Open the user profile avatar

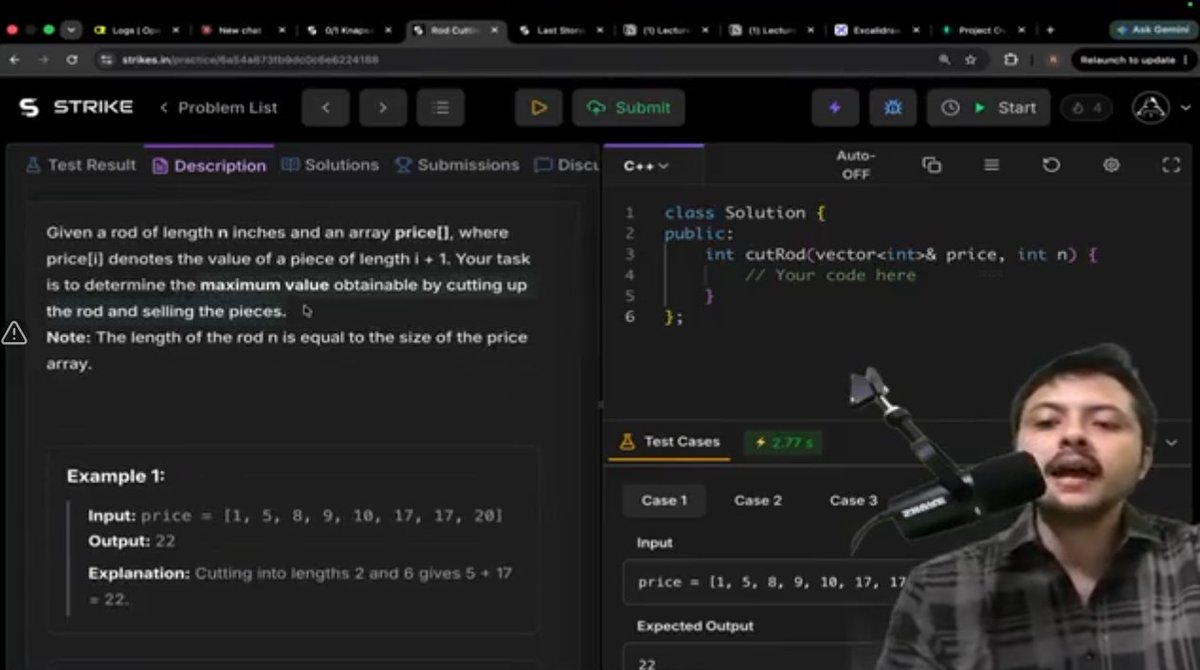1151,107
